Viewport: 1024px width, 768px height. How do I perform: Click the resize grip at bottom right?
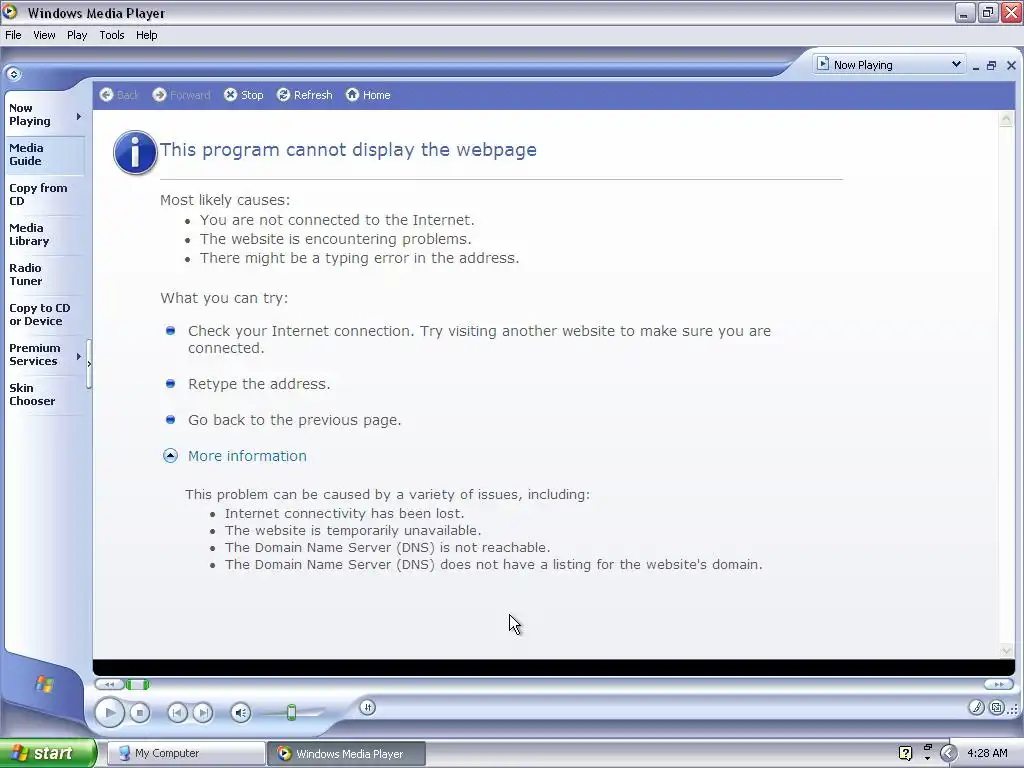pyautogui.click(x=1013, y=709)
